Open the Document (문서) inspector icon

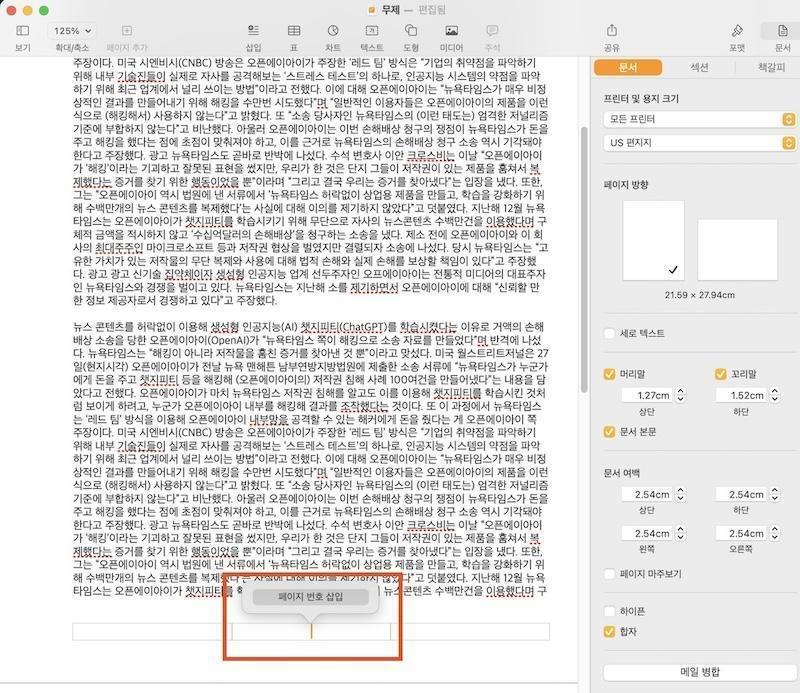pyautogui.click(x=782, y=31)
